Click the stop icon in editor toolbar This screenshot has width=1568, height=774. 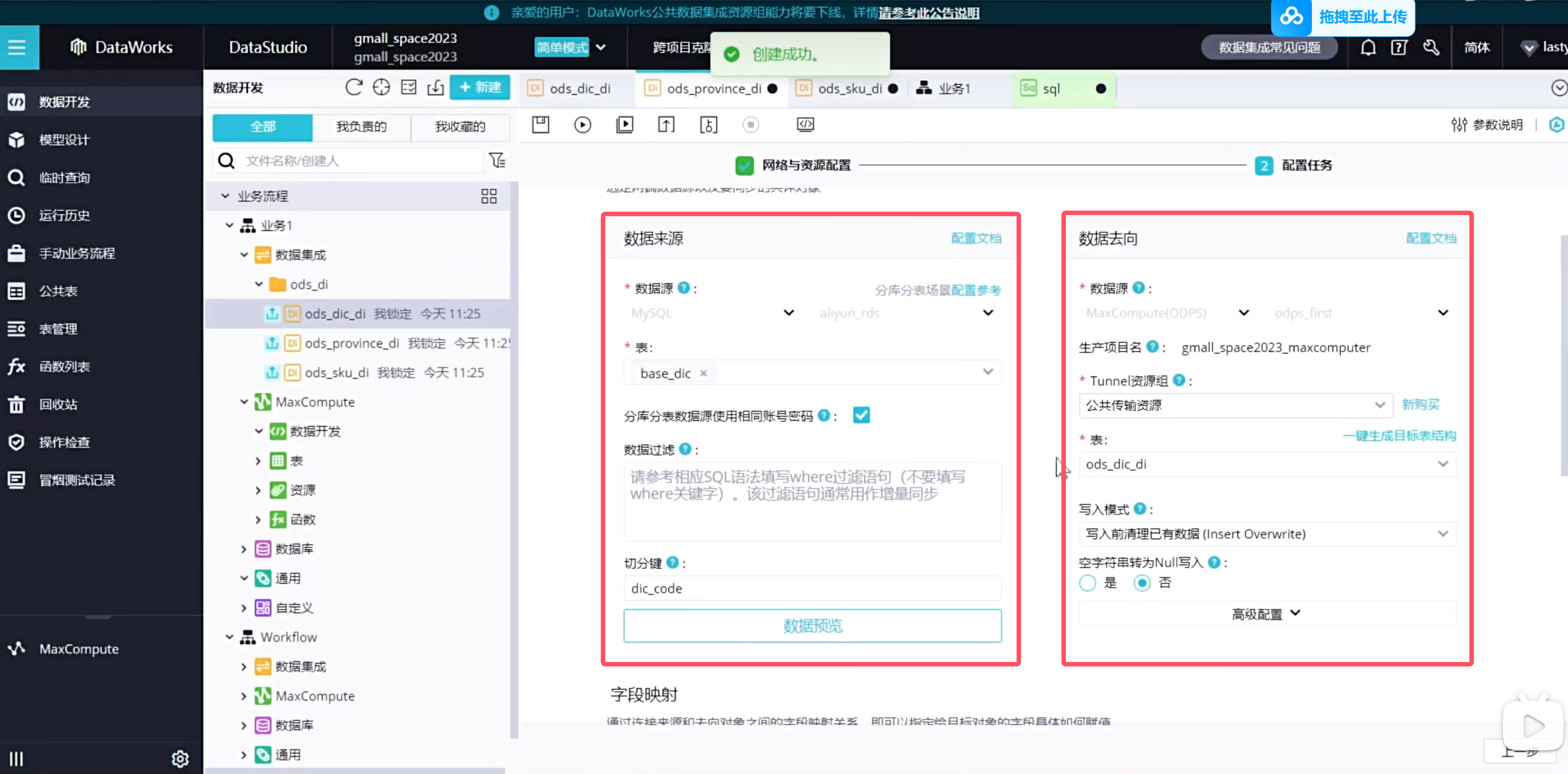click(750, 125)
